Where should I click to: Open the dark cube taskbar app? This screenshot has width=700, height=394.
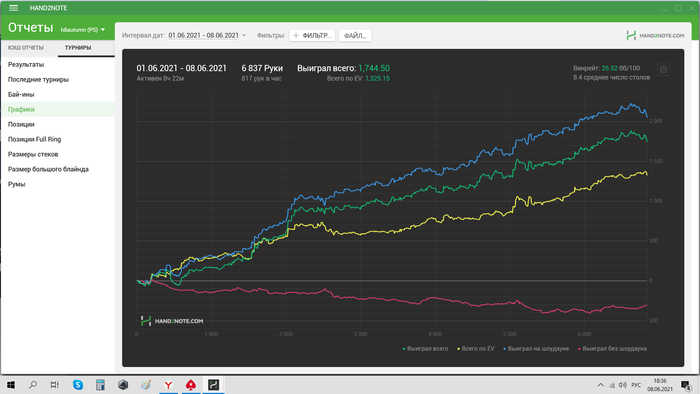(123, 385)
